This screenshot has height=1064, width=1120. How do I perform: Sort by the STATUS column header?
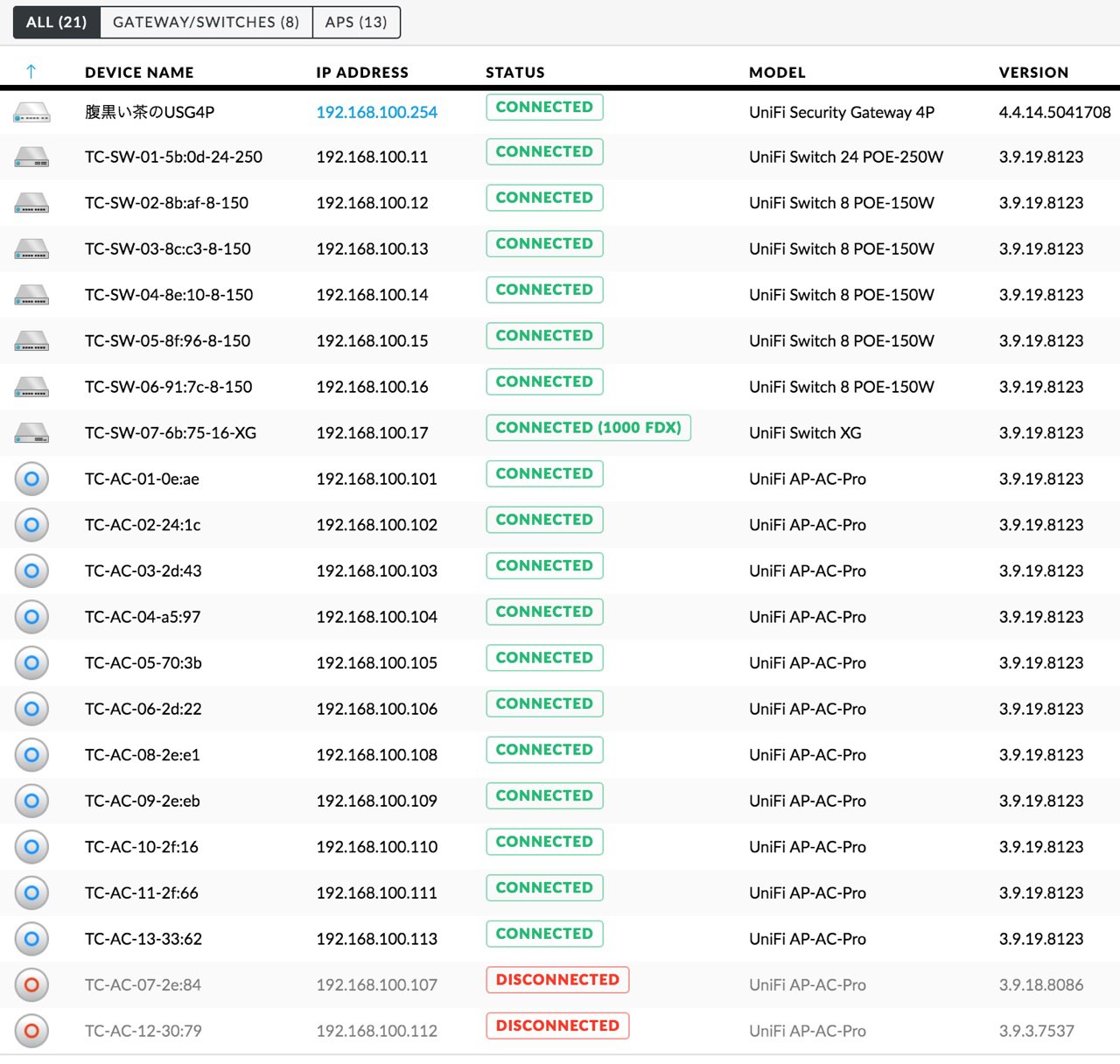click(x=515, y=73)
